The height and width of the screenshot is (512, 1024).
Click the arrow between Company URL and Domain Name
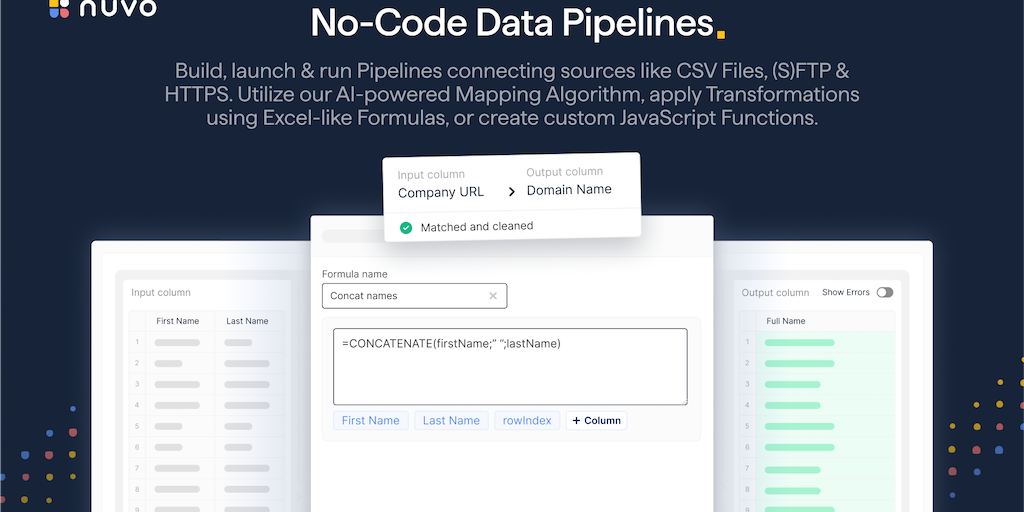[511, 192]
